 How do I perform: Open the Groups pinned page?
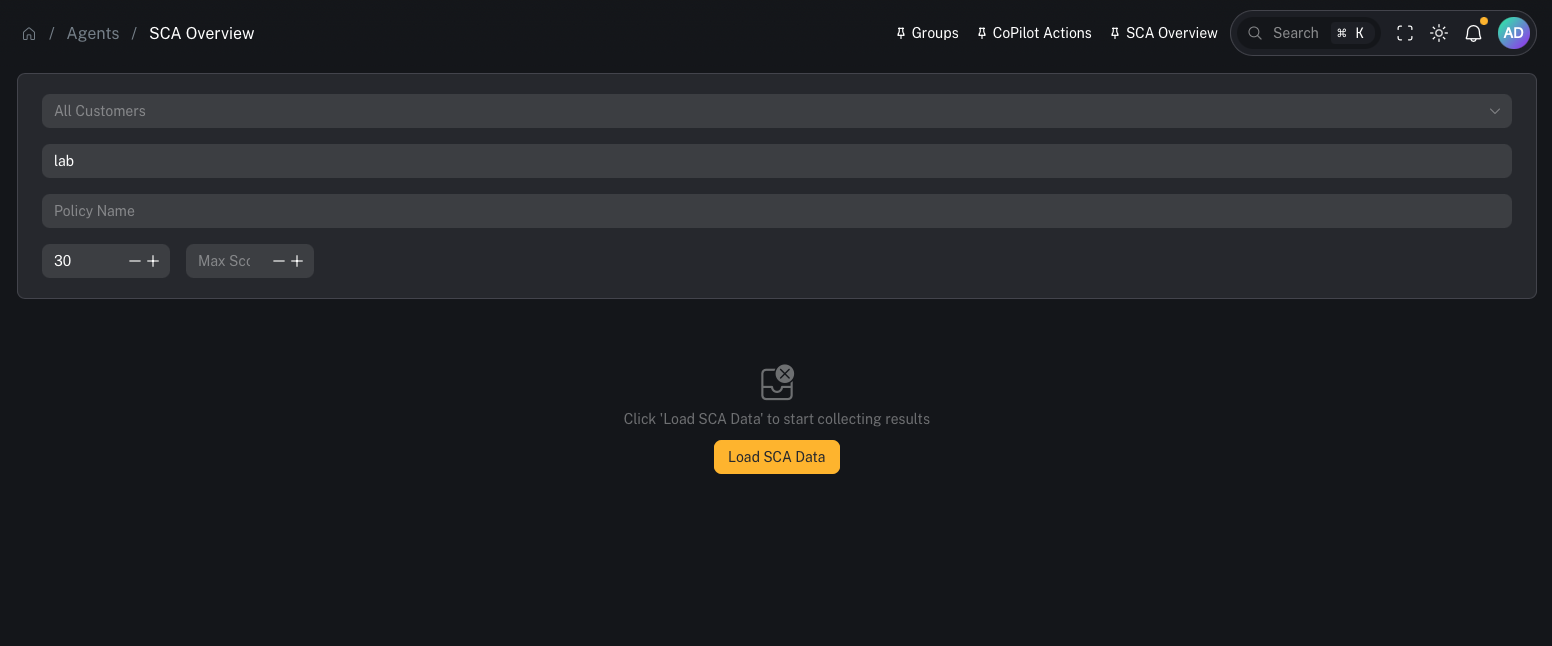pos(935,33)
